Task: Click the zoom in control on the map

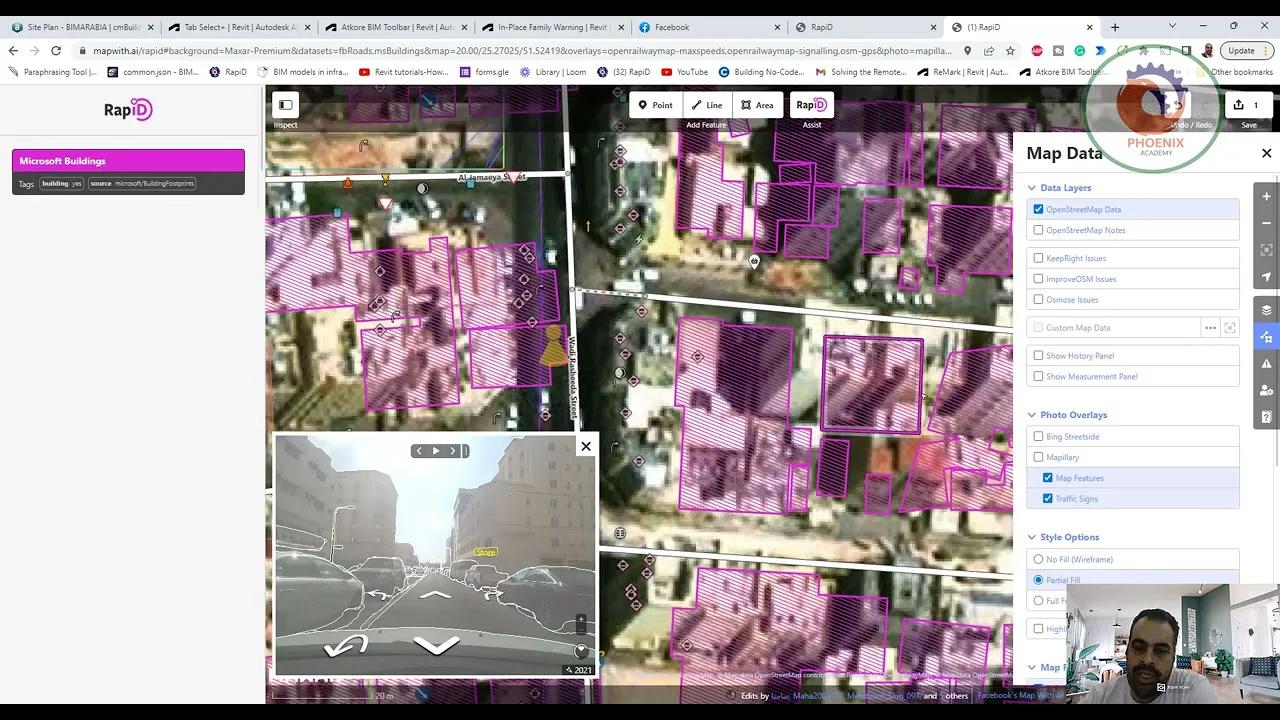Action: coord(1266,196)
